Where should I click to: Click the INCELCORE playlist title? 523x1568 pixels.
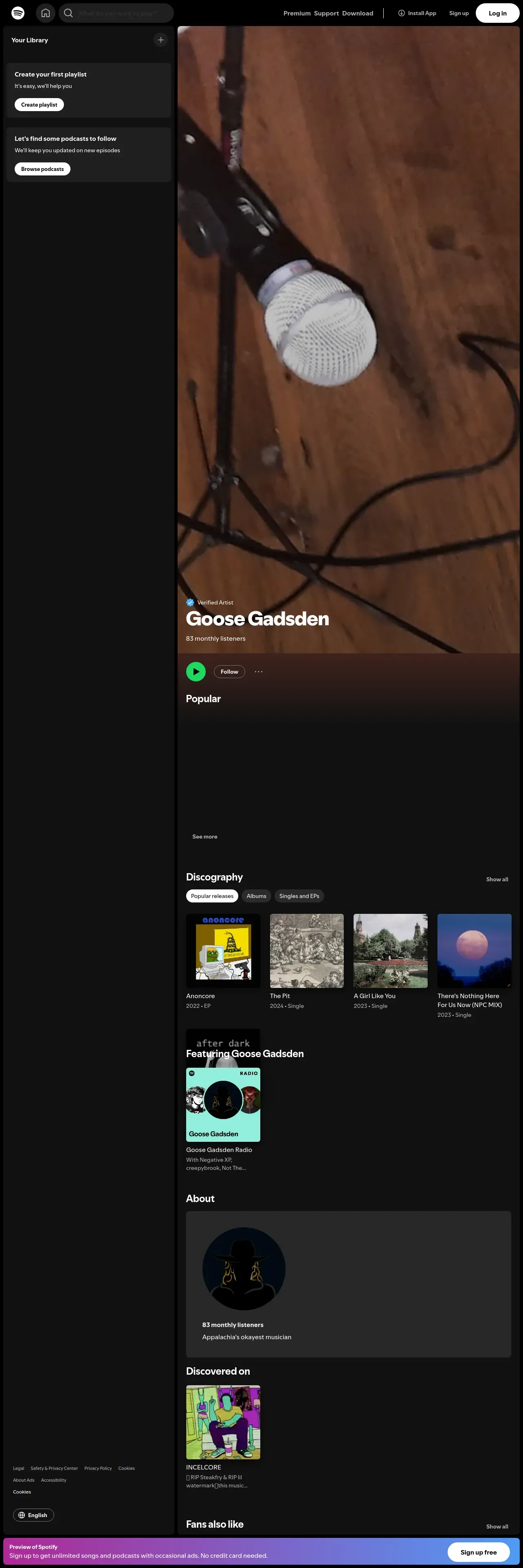[203, 1467]
